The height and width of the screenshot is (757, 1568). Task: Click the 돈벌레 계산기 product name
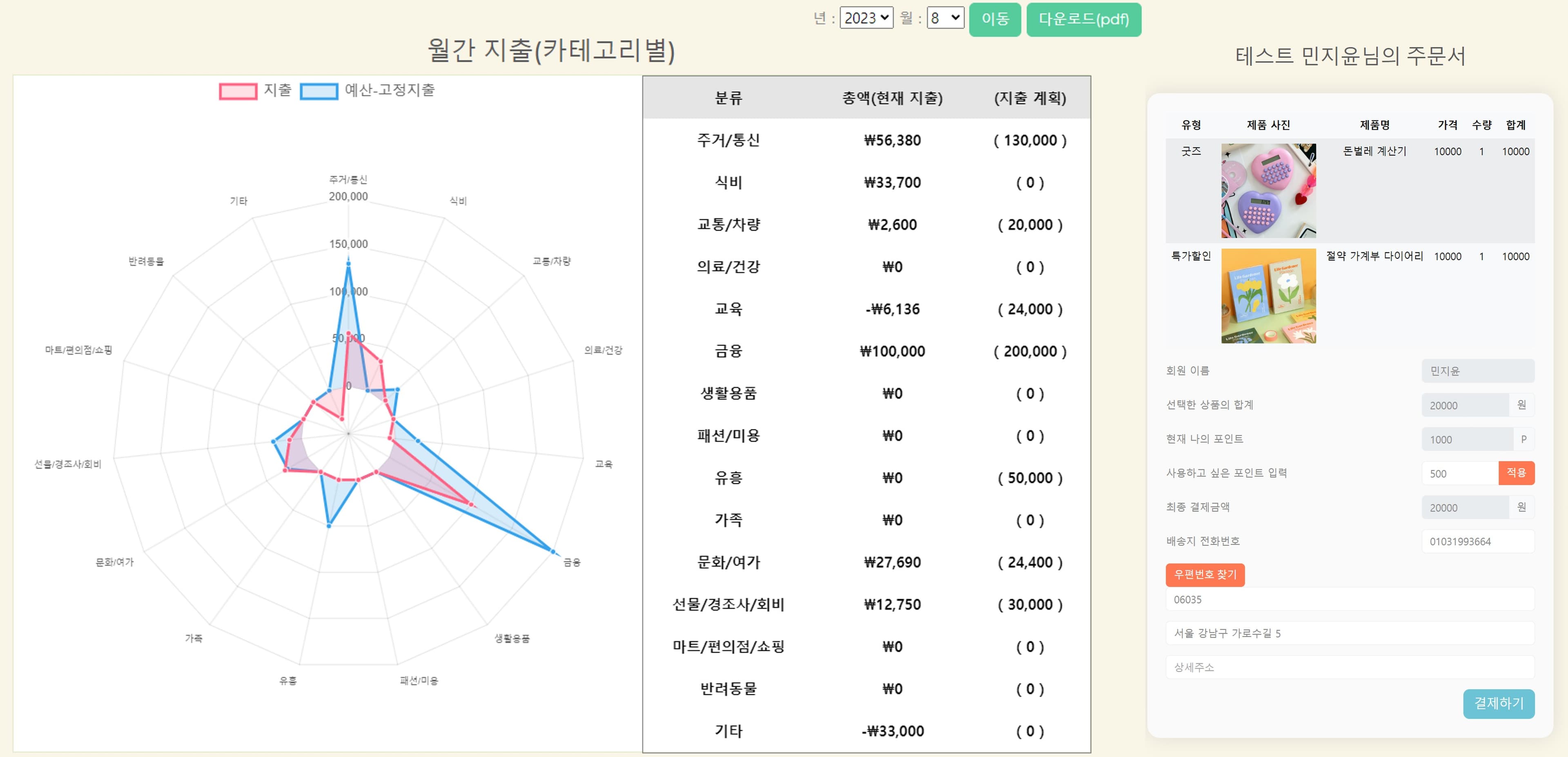coord(1374,151)
